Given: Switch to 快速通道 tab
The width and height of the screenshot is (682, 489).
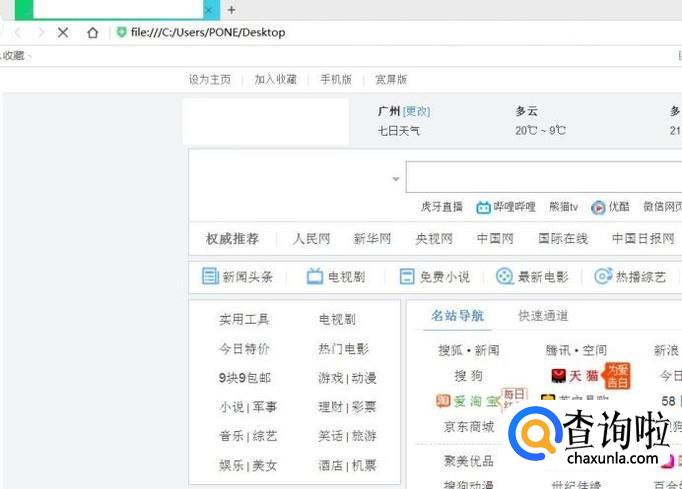Looking at the screenshot, I should (x=543, y=315).
